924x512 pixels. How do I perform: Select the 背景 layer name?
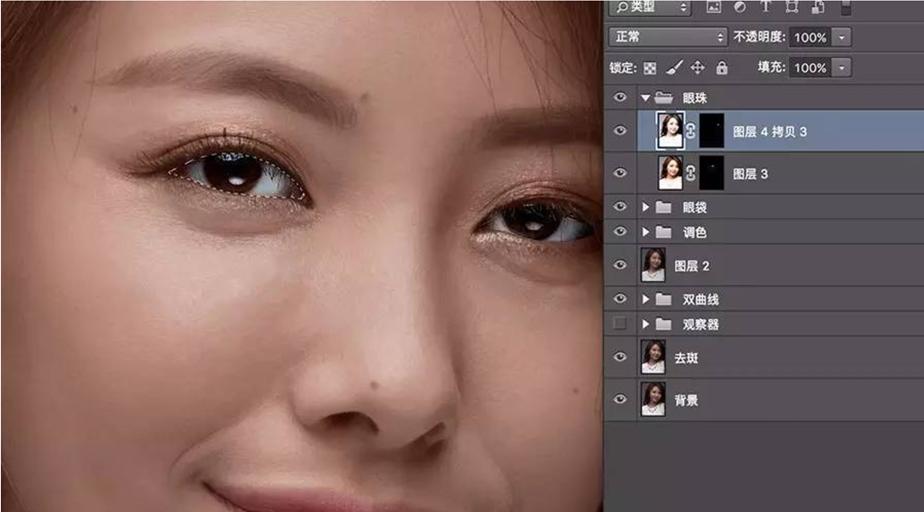click(686, 401)
